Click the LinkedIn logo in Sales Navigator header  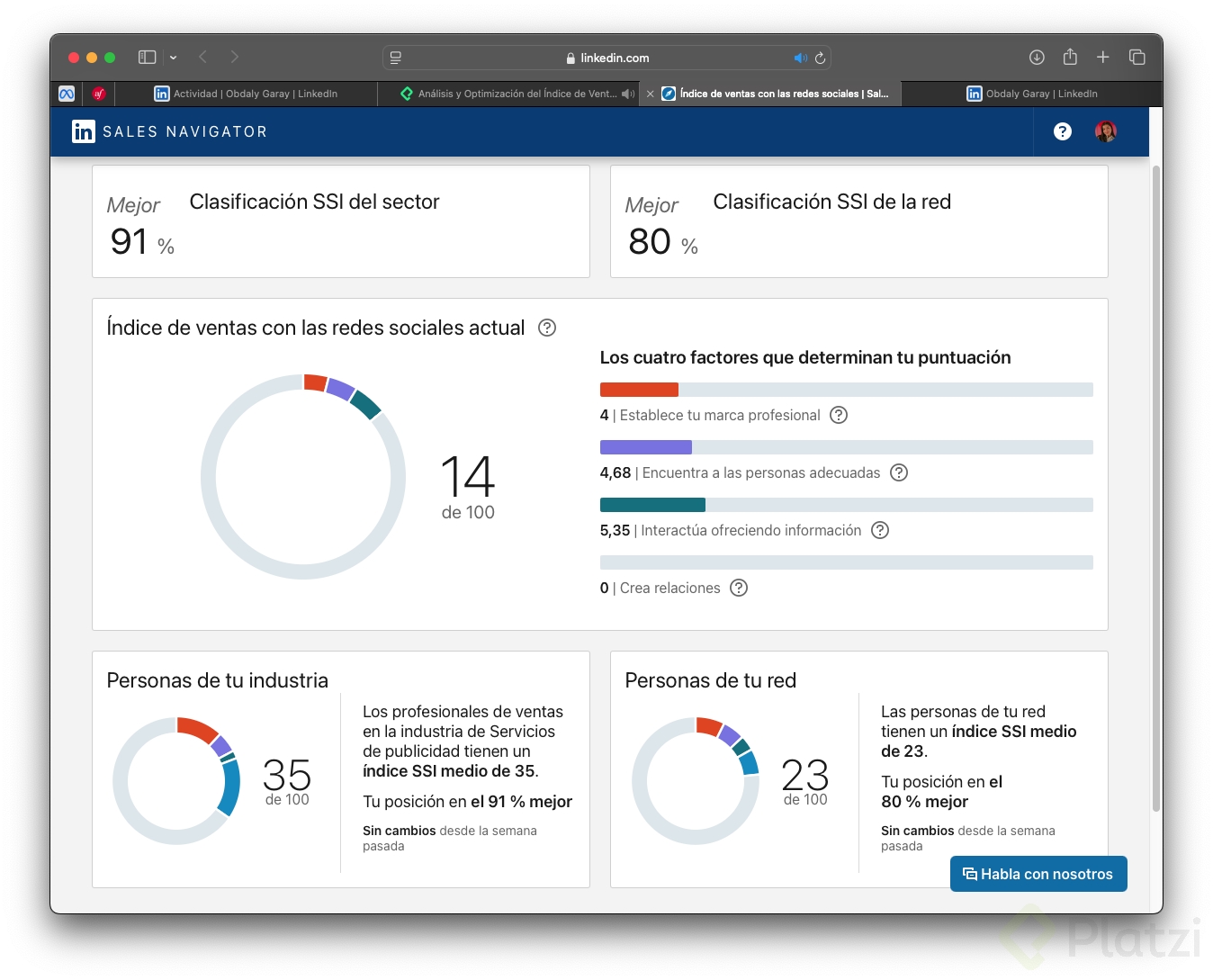coord(84,131)
